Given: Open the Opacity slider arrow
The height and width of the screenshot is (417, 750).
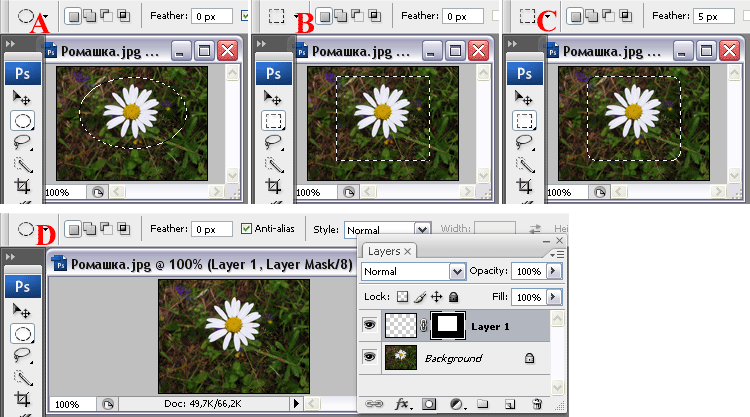Looking at the screenshot, I should pos(555,272).
